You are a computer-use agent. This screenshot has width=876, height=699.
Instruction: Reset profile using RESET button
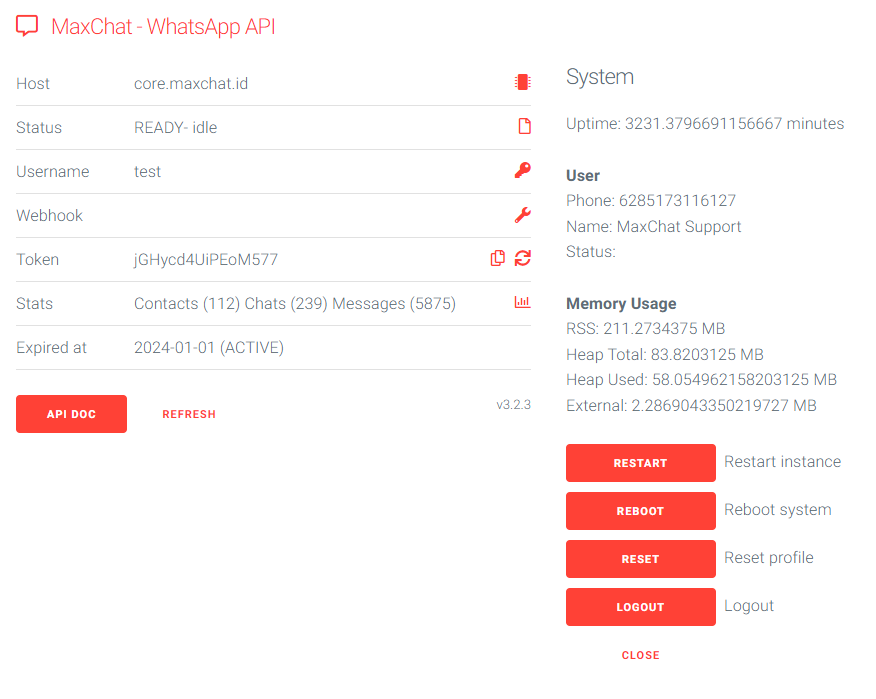pyautogui.click(x=640, y=559)
